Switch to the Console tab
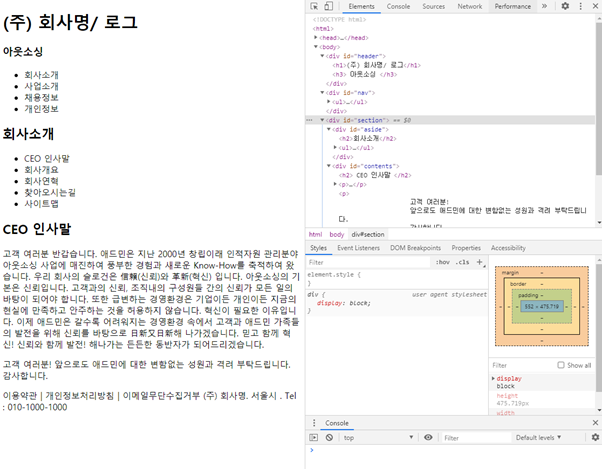606x469 pixels. pos(398,6)
